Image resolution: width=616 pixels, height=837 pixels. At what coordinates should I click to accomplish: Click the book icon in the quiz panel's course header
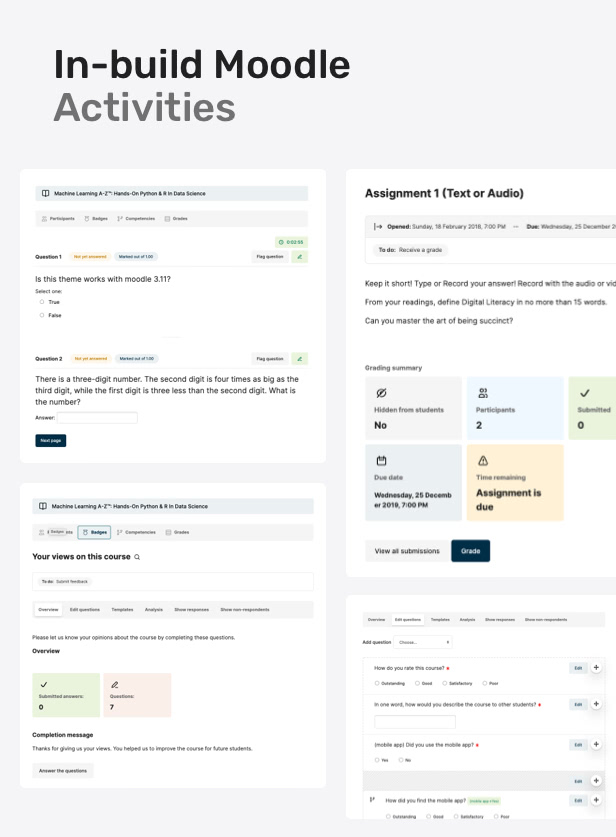[x=45, y=193]
